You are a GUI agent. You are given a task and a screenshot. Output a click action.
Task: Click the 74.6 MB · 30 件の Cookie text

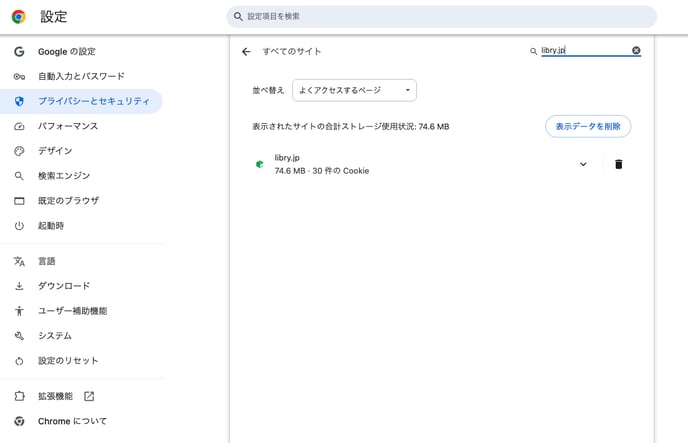pyautogui.click(x=322, y=171)
